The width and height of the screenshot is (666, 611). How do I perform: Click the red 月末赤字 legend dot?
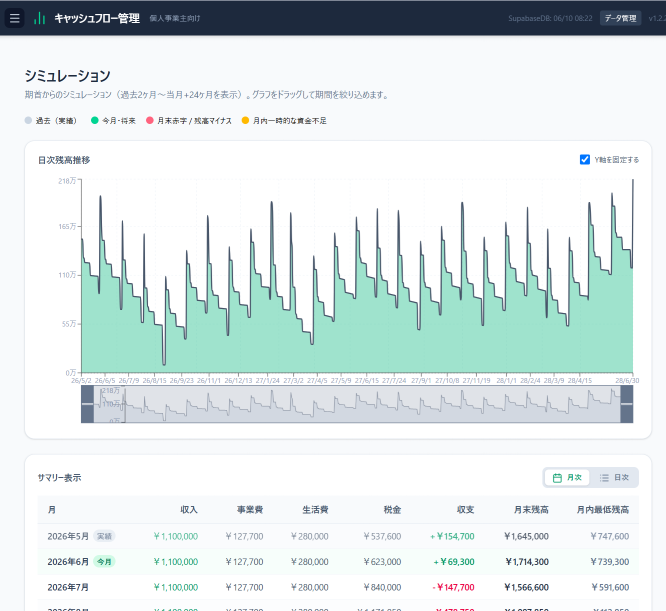[x=150, y=121]
